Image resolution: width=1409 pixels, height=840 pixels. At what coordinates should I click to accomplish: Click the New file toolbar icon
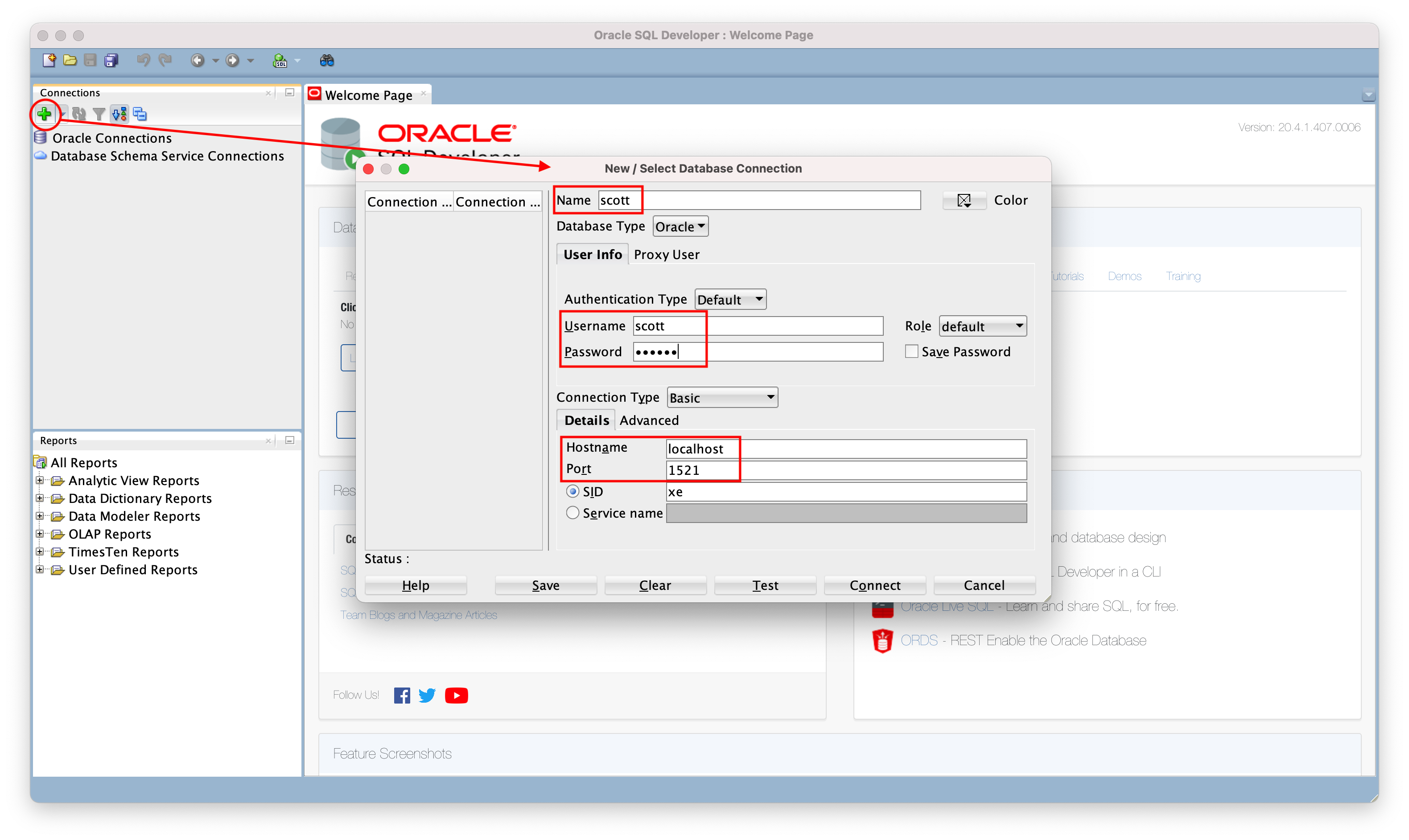49,60
